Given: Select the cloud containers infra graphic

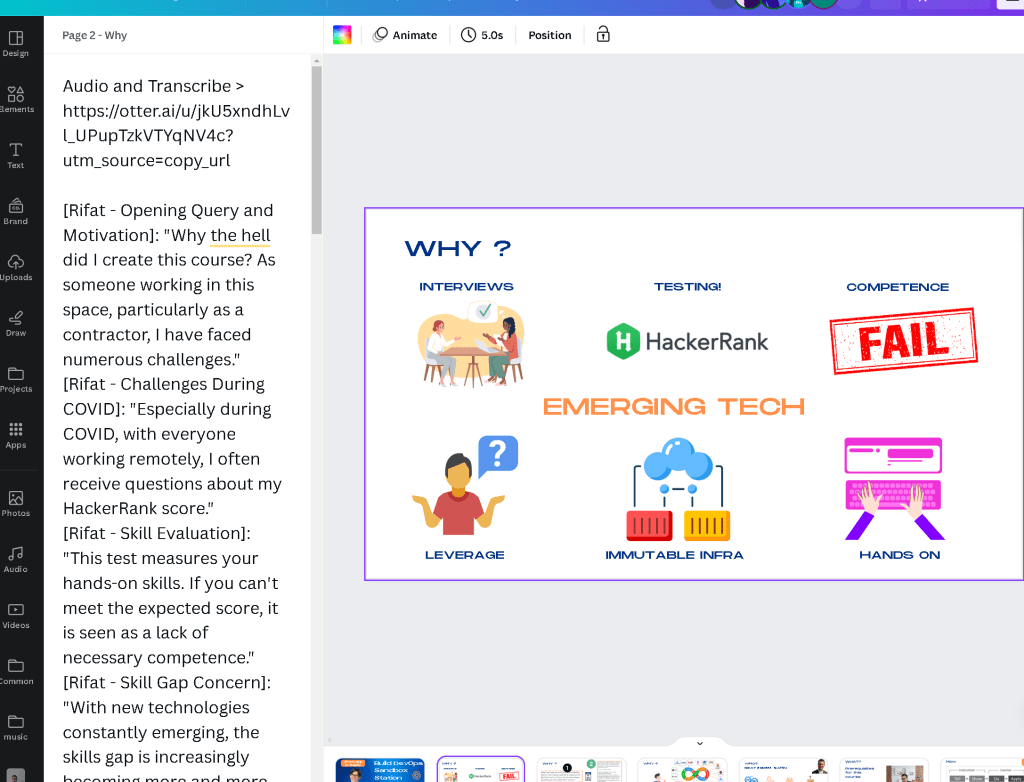Looking at the screenshot, I should click(x=678, y=489).
